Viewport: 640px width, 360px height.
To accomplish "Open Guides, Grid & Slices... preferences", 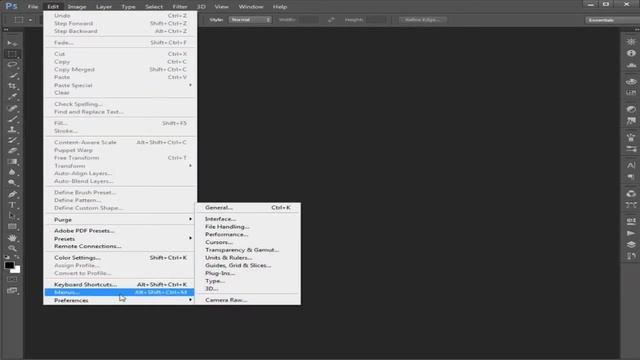I will (x=248, y=265).
